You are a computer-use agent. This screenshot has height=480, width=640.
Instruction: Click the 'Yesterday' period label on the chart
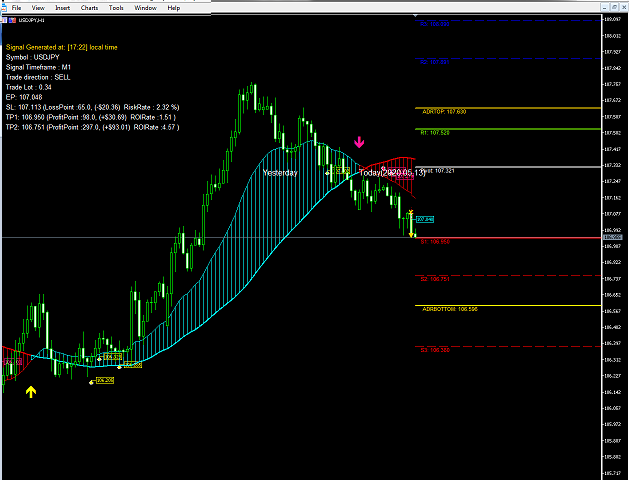coord(280,173)
